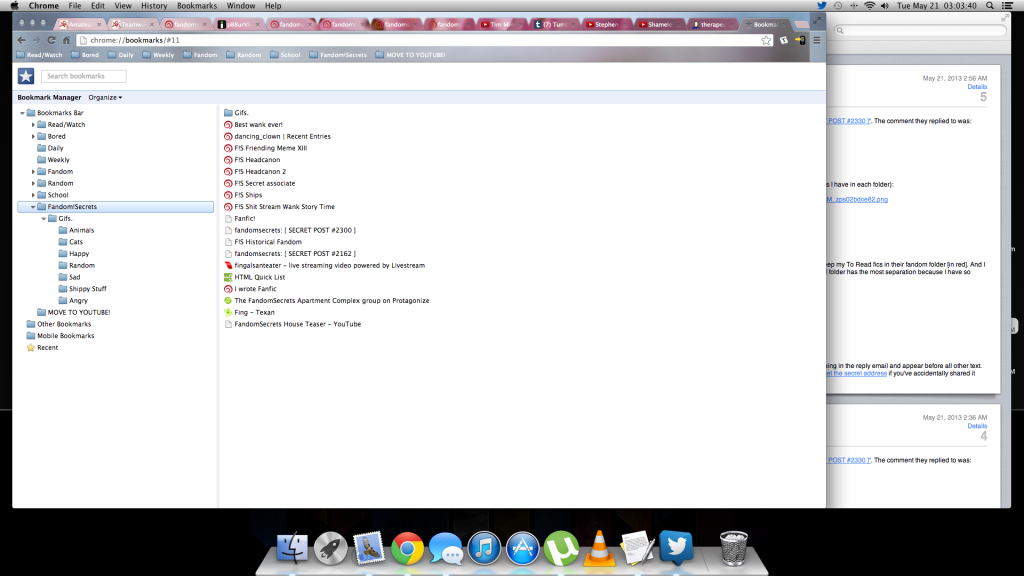Click the Search bookmarks field

click(x=84, y=76)
